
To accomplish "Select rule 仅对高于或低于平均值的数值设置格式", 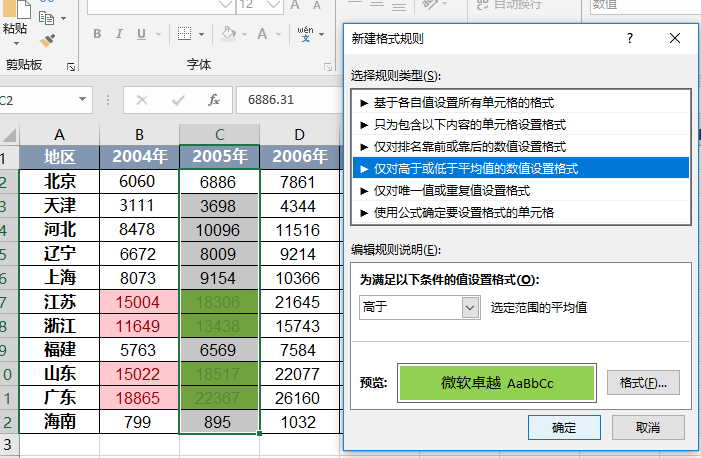I will (x=521, y=169).
